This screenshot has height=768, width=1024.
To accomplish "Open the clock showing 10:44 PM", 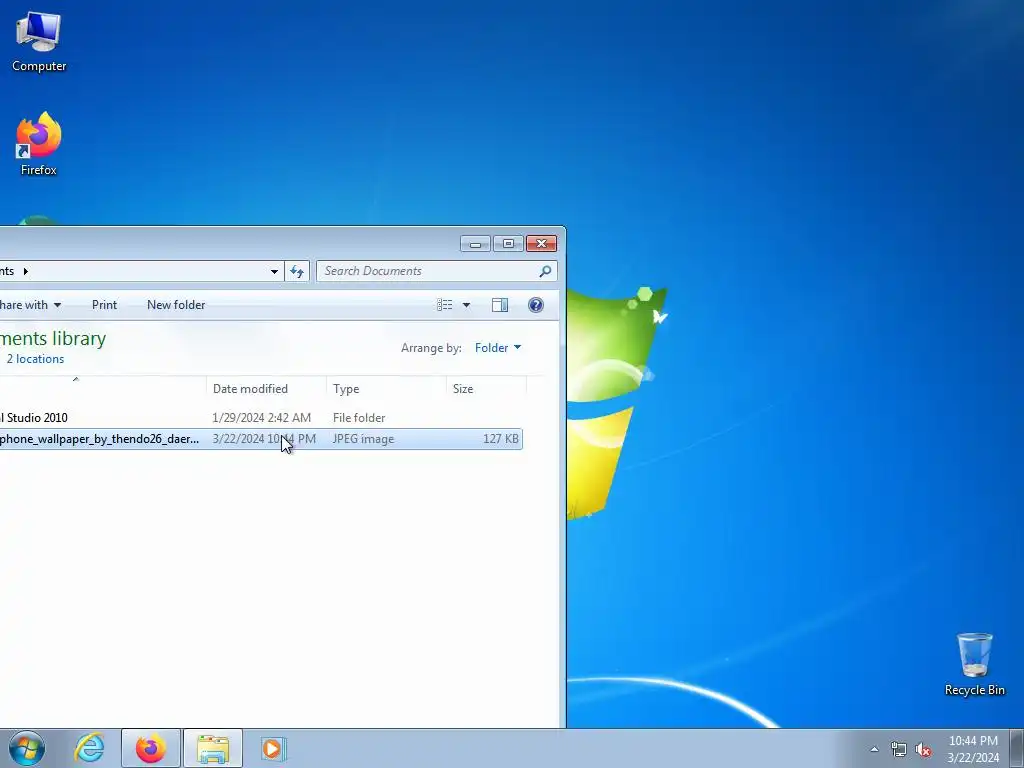I will click(973, 748).
